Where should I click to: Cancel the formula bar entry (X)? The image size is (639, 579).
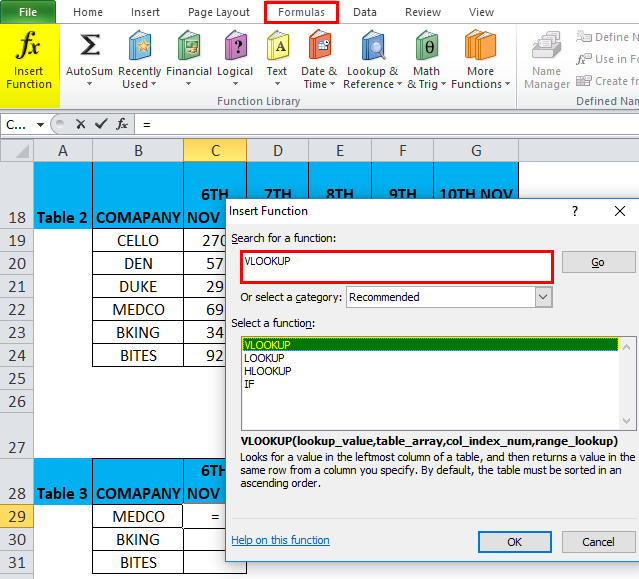tap(81, 124)
